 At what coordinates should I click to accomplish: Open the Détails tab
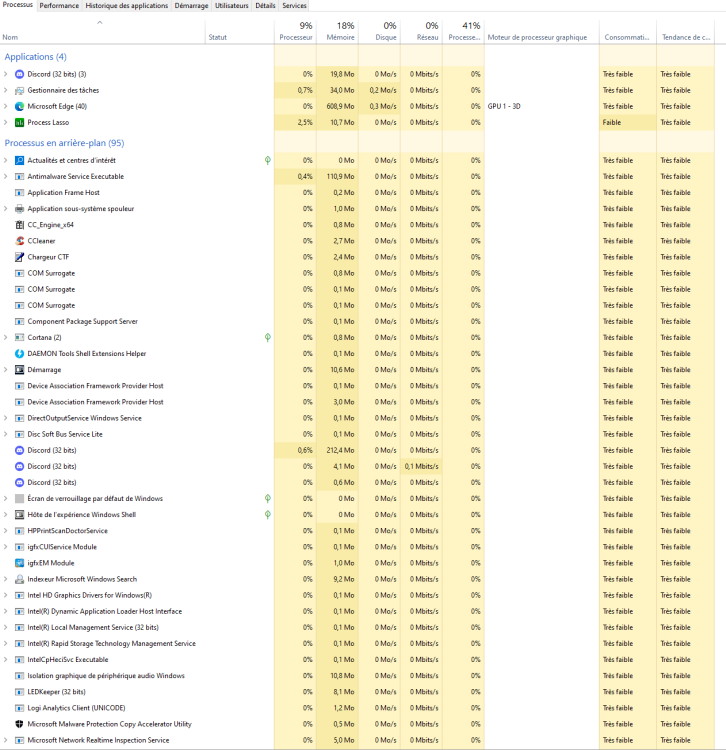[x=265, y=5]
